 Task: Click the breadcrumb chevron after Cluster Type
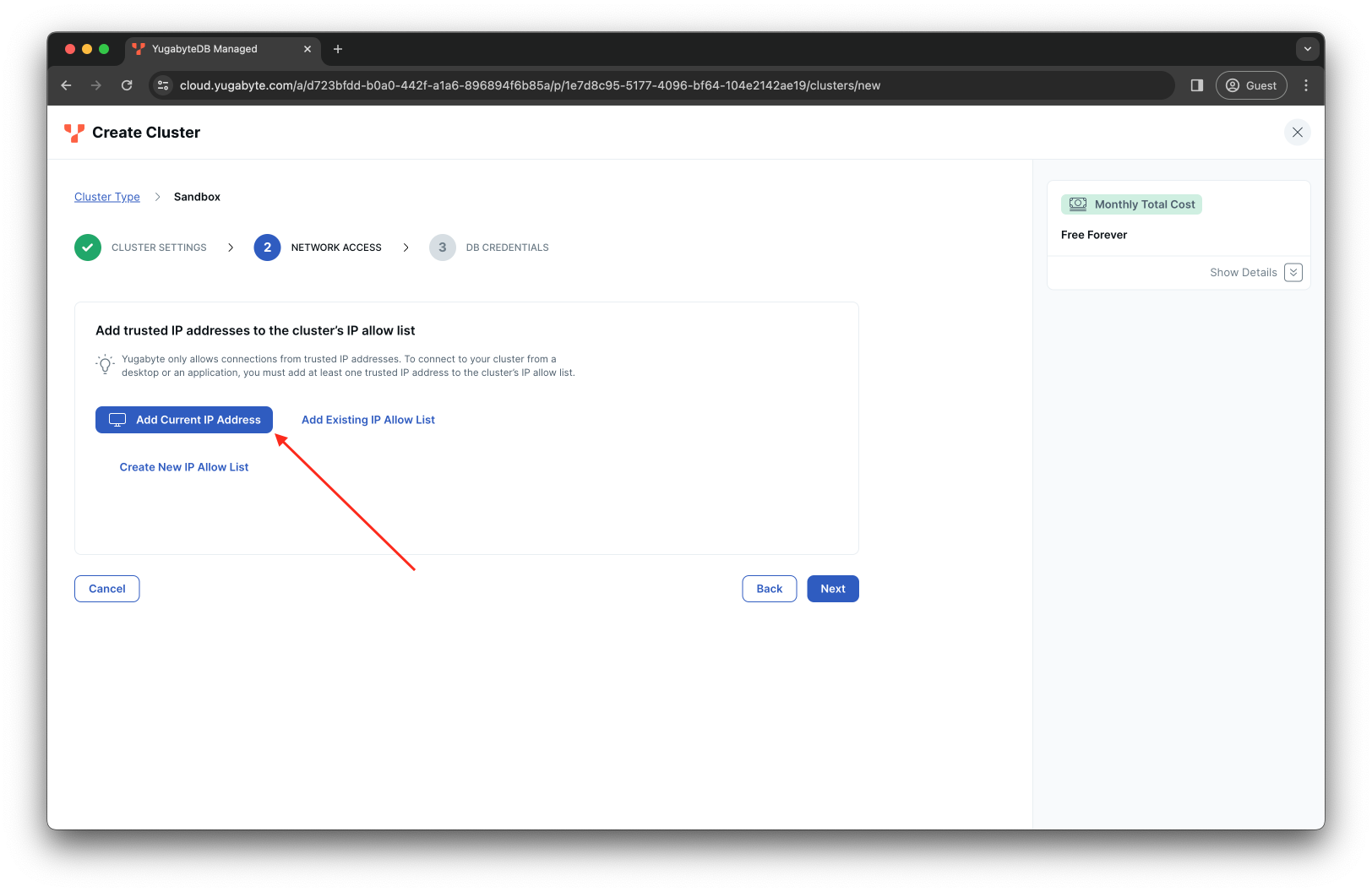[x=158, y=197]
